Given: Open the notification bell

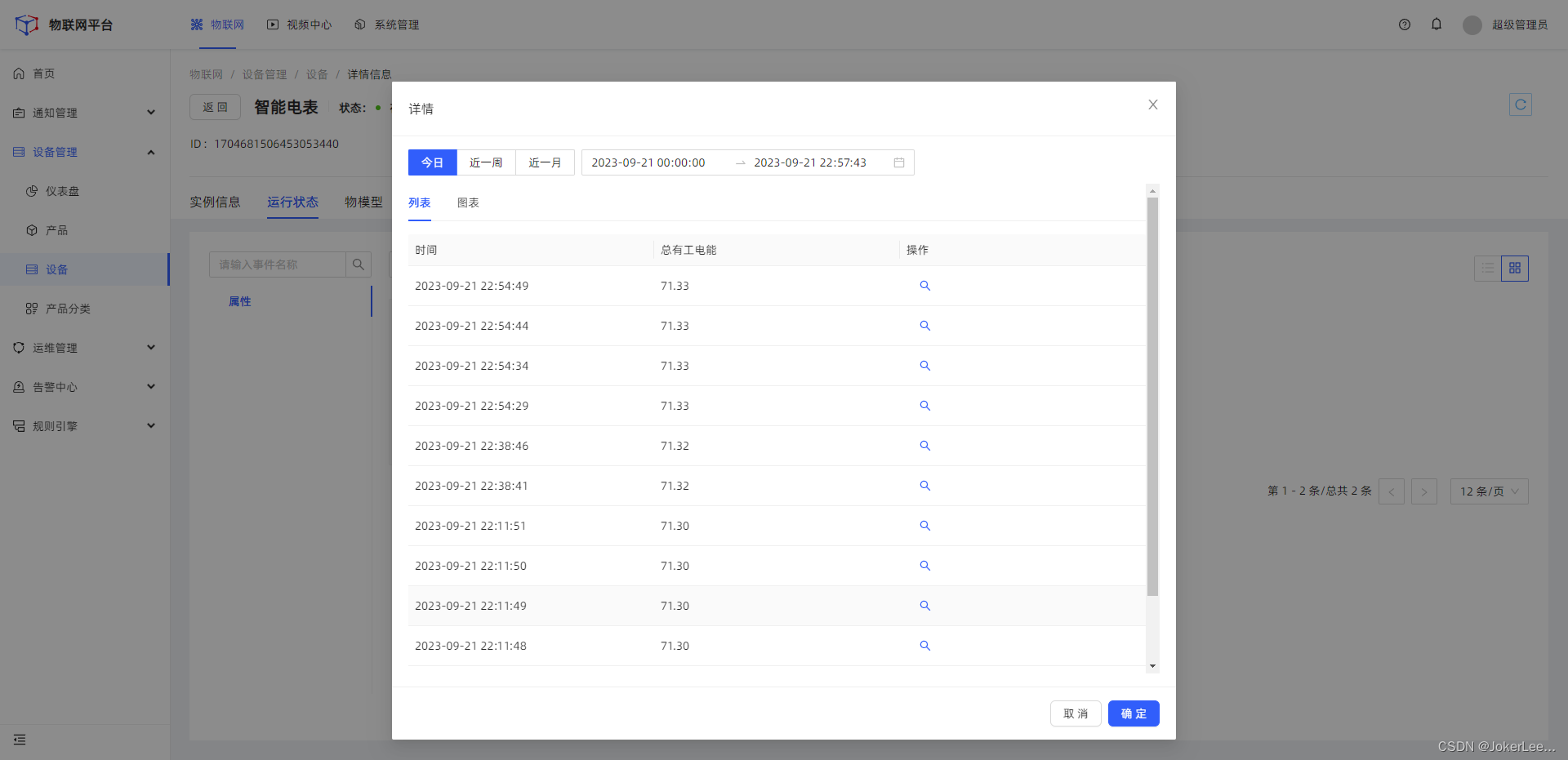Looking at the screenshot, I should (x=1436, y=24).
